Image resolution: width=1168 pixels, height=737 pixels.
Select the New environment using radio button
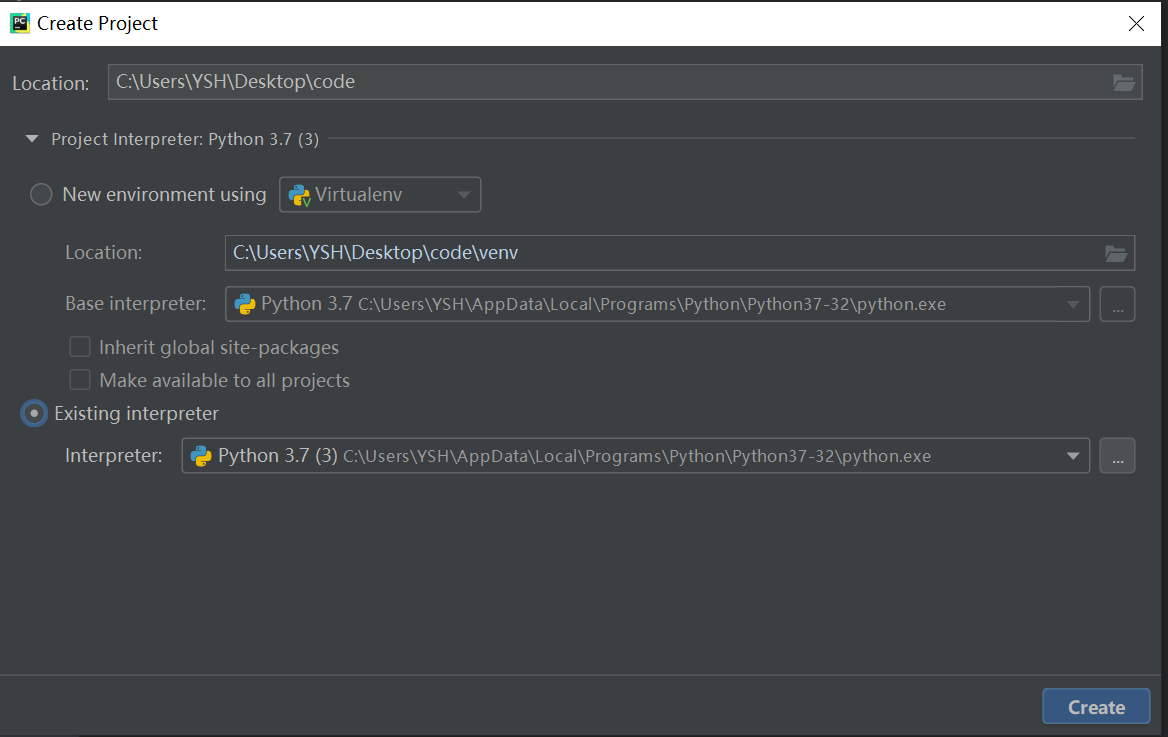pyautogui.click(x=41, y=194)
